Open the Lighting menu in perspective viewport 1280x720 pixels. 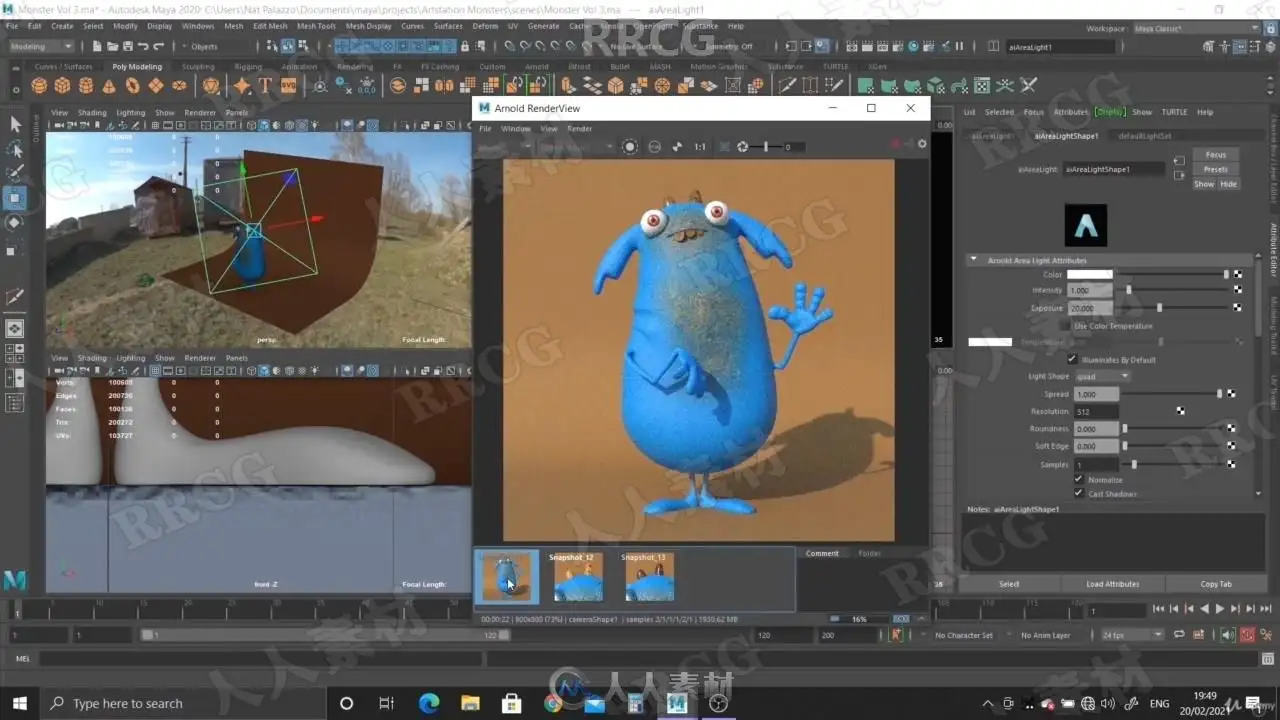pos(130,113)
